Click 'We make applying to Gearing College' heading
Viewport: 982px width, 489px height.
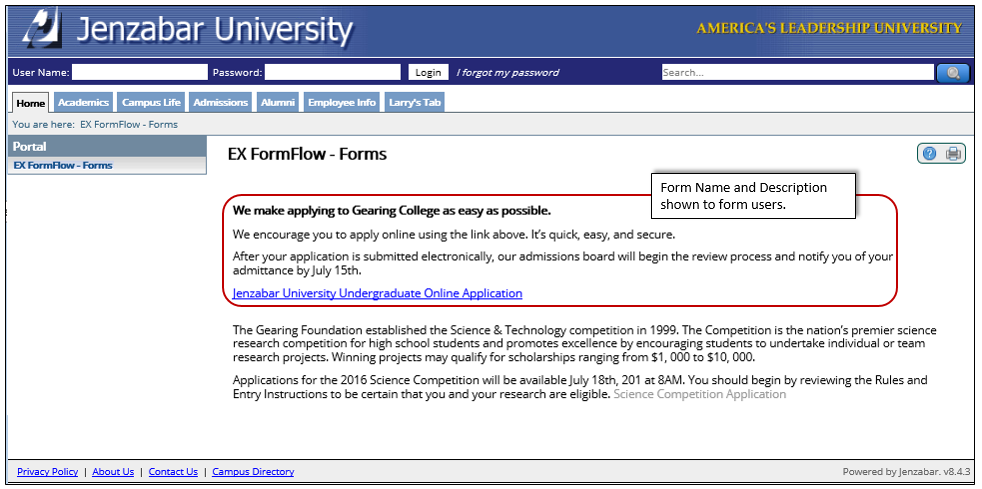[392, 210]
